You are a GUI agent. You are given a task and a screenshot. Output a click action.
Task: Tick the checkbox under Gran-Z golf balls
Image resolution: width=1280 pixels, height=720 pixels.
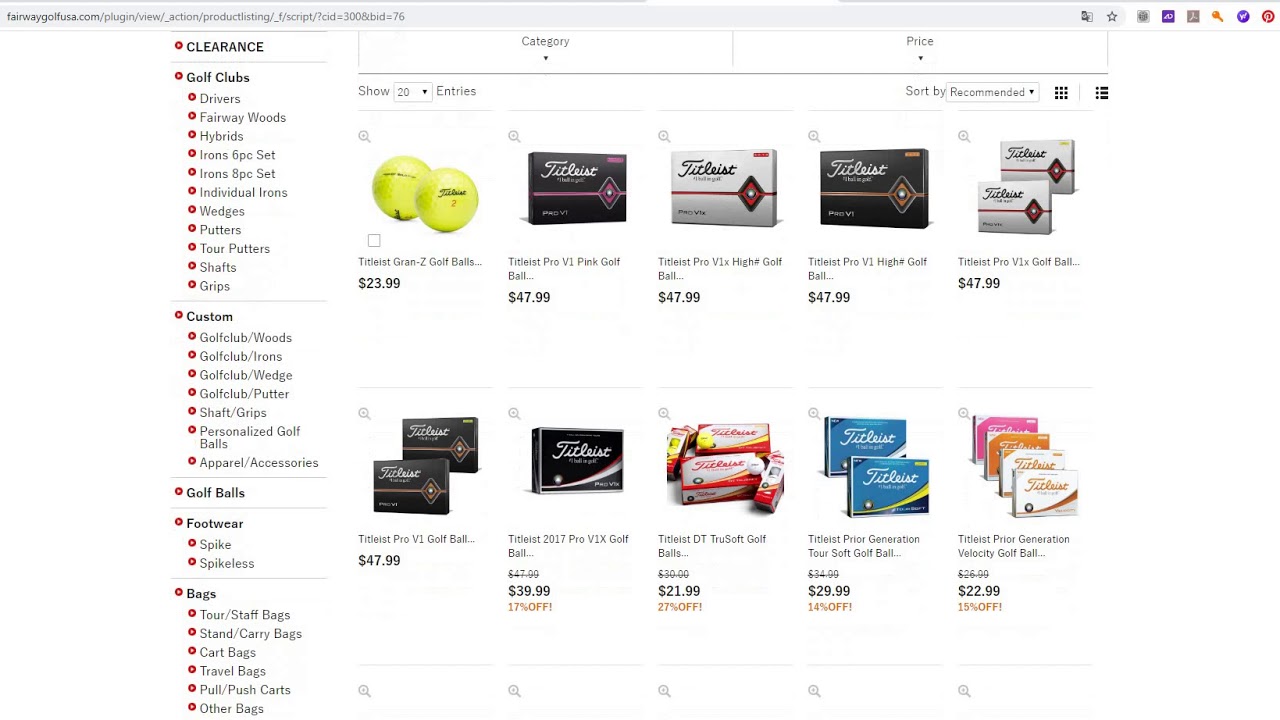[x=374, y=240]
